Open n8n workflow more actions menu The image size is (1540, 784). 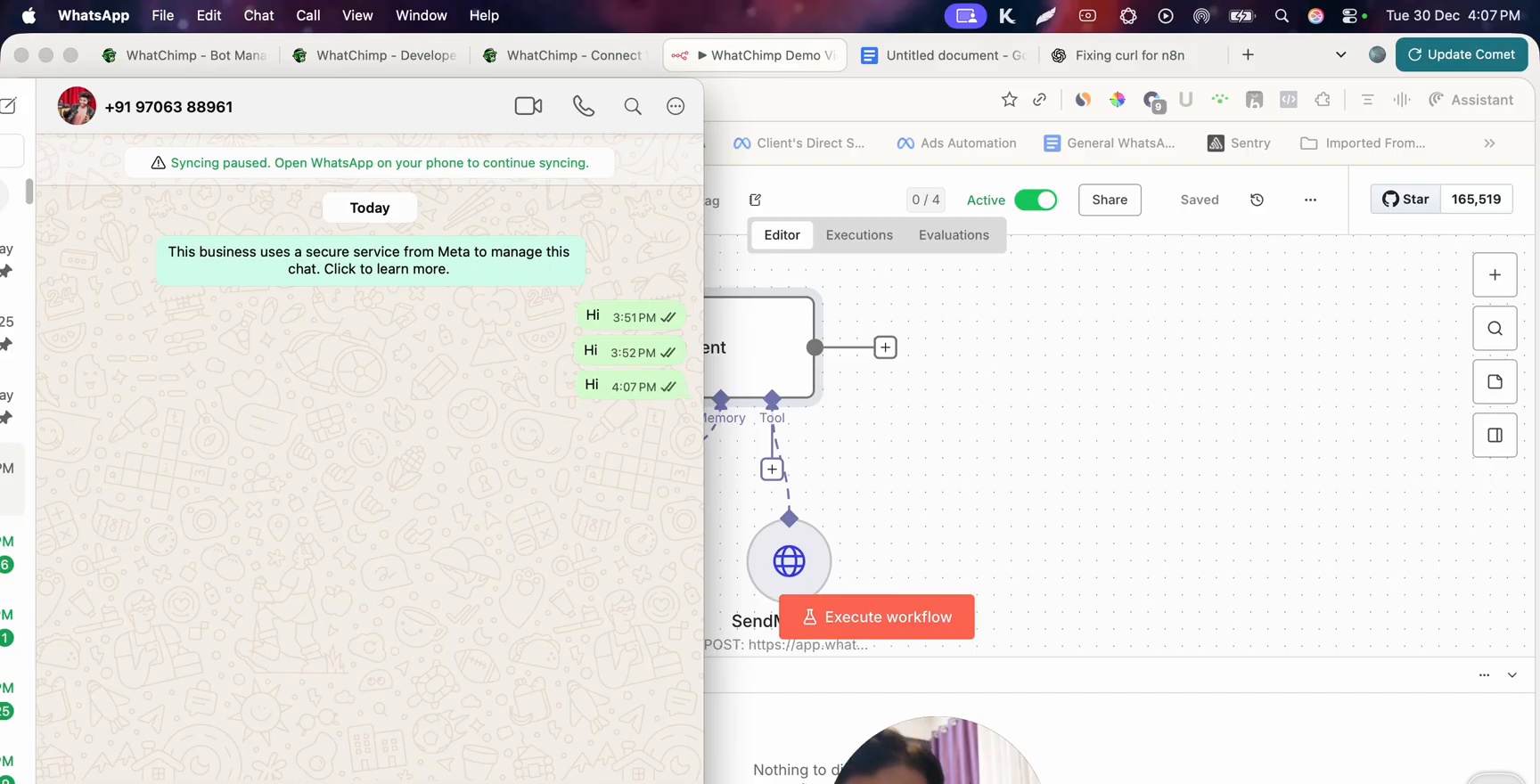point(1310,200)
